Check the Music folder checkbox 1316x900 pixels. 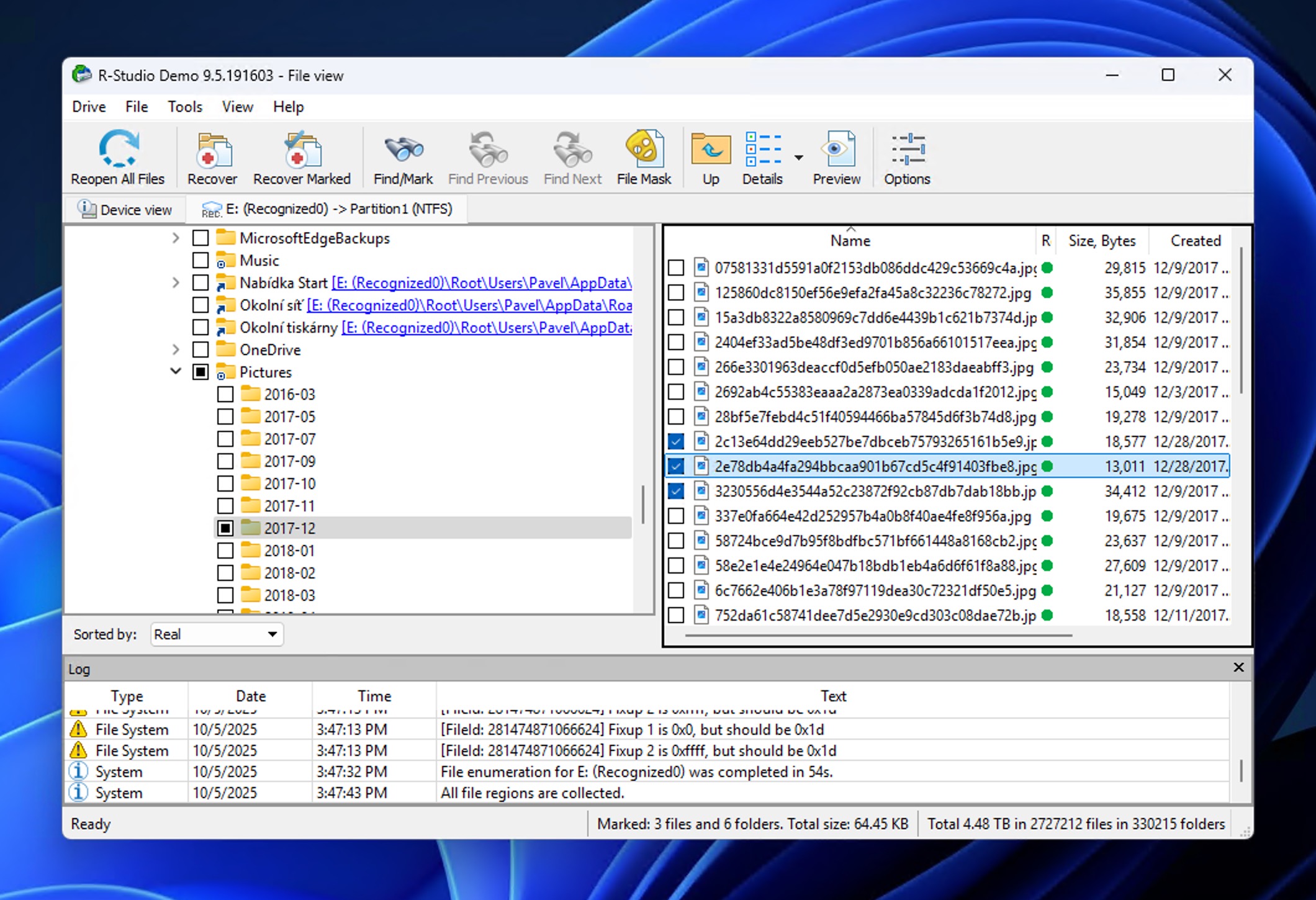[200, 260]
